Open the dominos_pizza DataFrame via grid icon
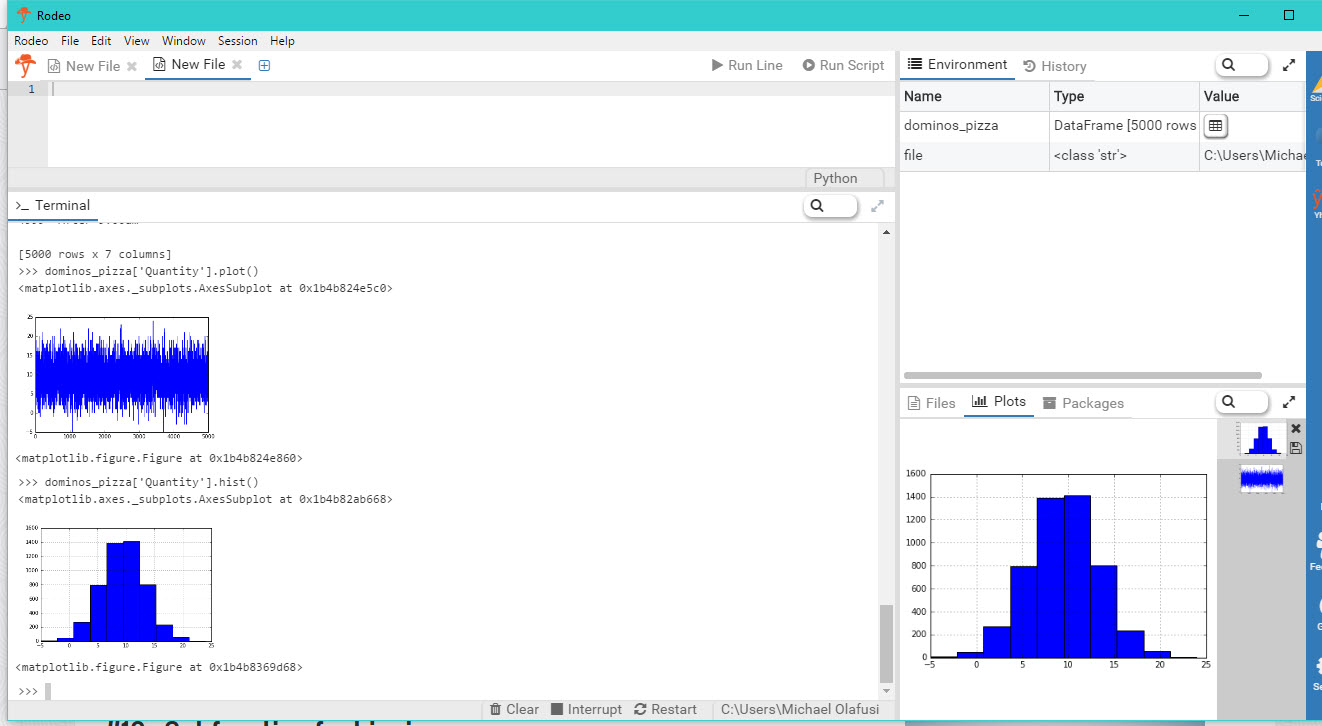Screen dimensions: 1322x726 point(1216,125)
